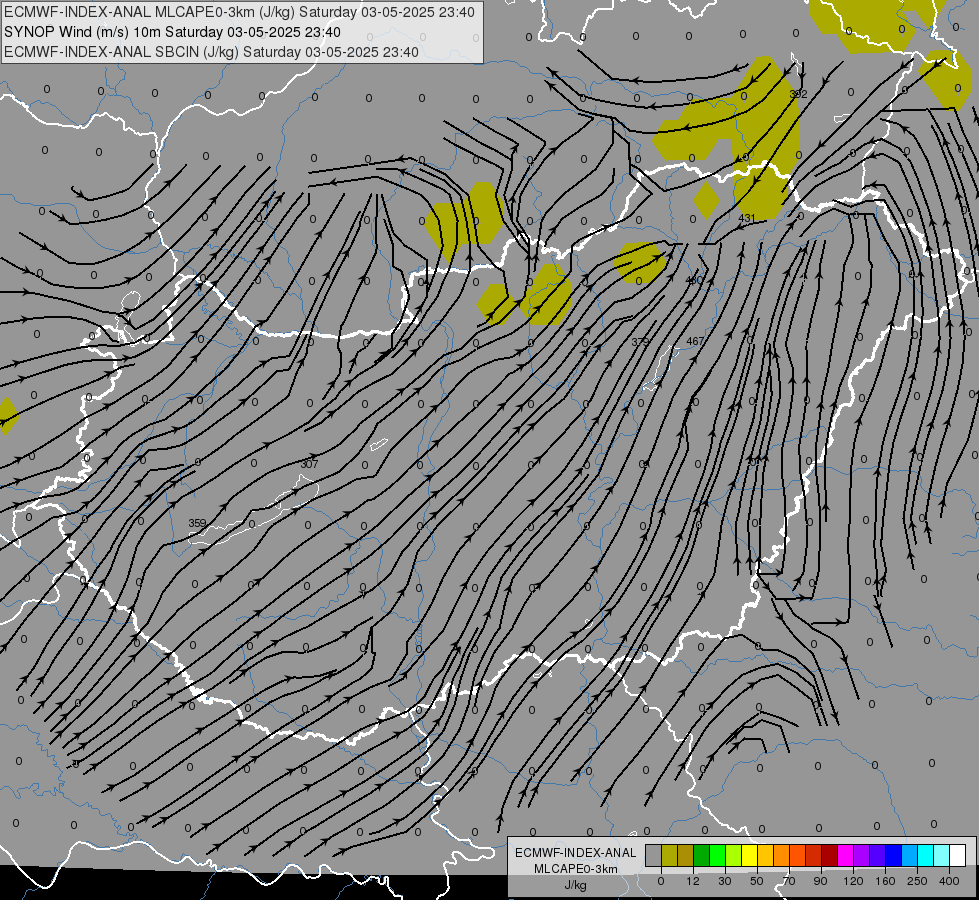979x900 pixels.
Task: Click the legend label 120
Action: click(x=853, y=881)
